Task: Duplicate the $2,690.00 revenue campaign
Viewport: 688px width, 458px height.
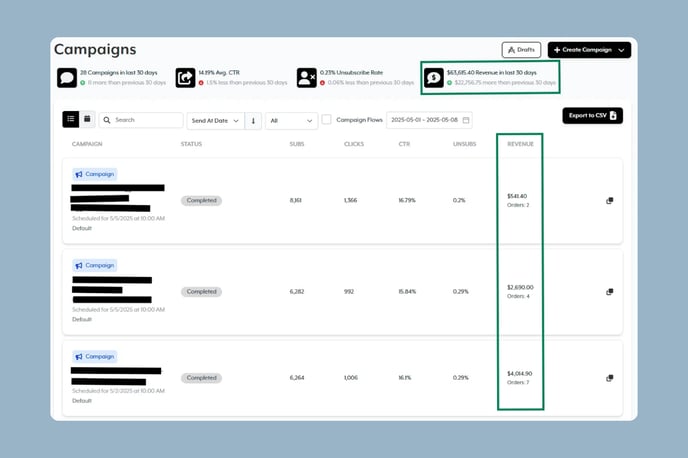Action: tap(609, 292)
